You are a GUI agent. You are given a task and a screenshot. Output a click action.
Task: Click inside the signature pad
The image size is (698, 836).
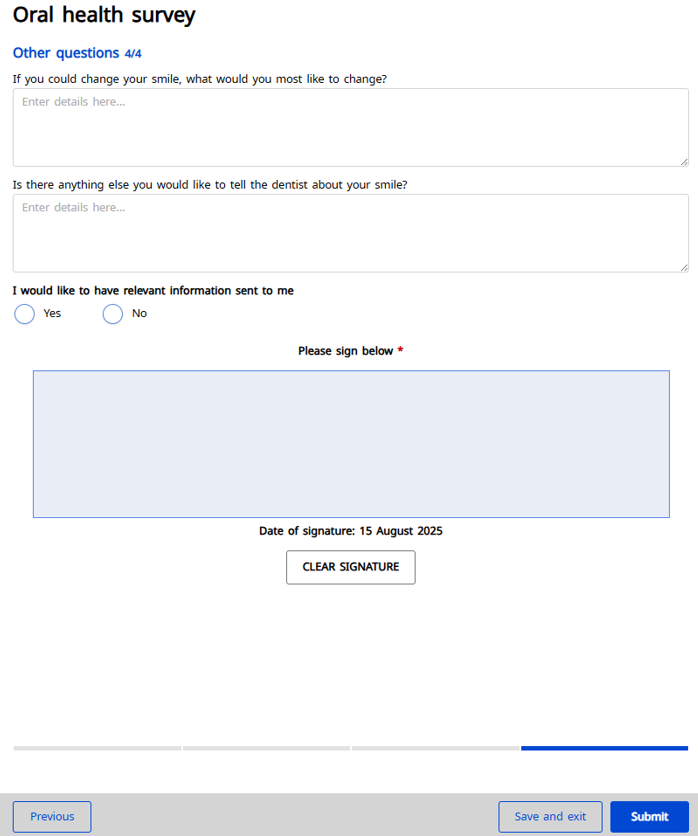[x=350, y=444]
